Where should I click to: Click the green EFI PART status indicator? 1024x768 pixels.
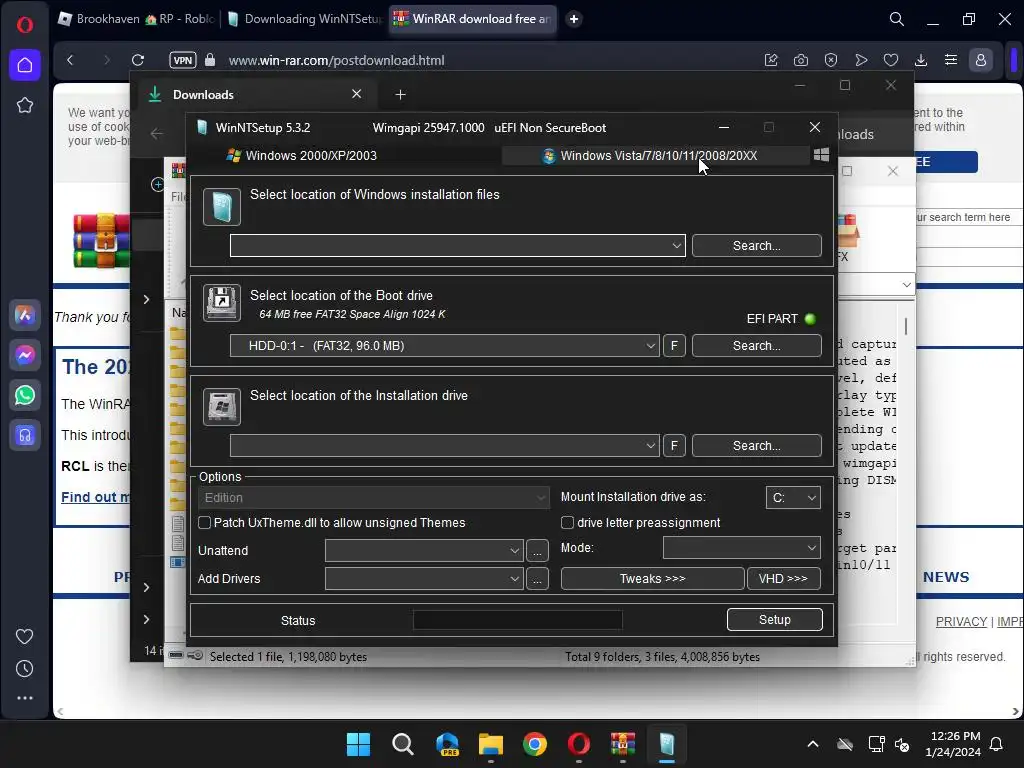click(810, 319)
